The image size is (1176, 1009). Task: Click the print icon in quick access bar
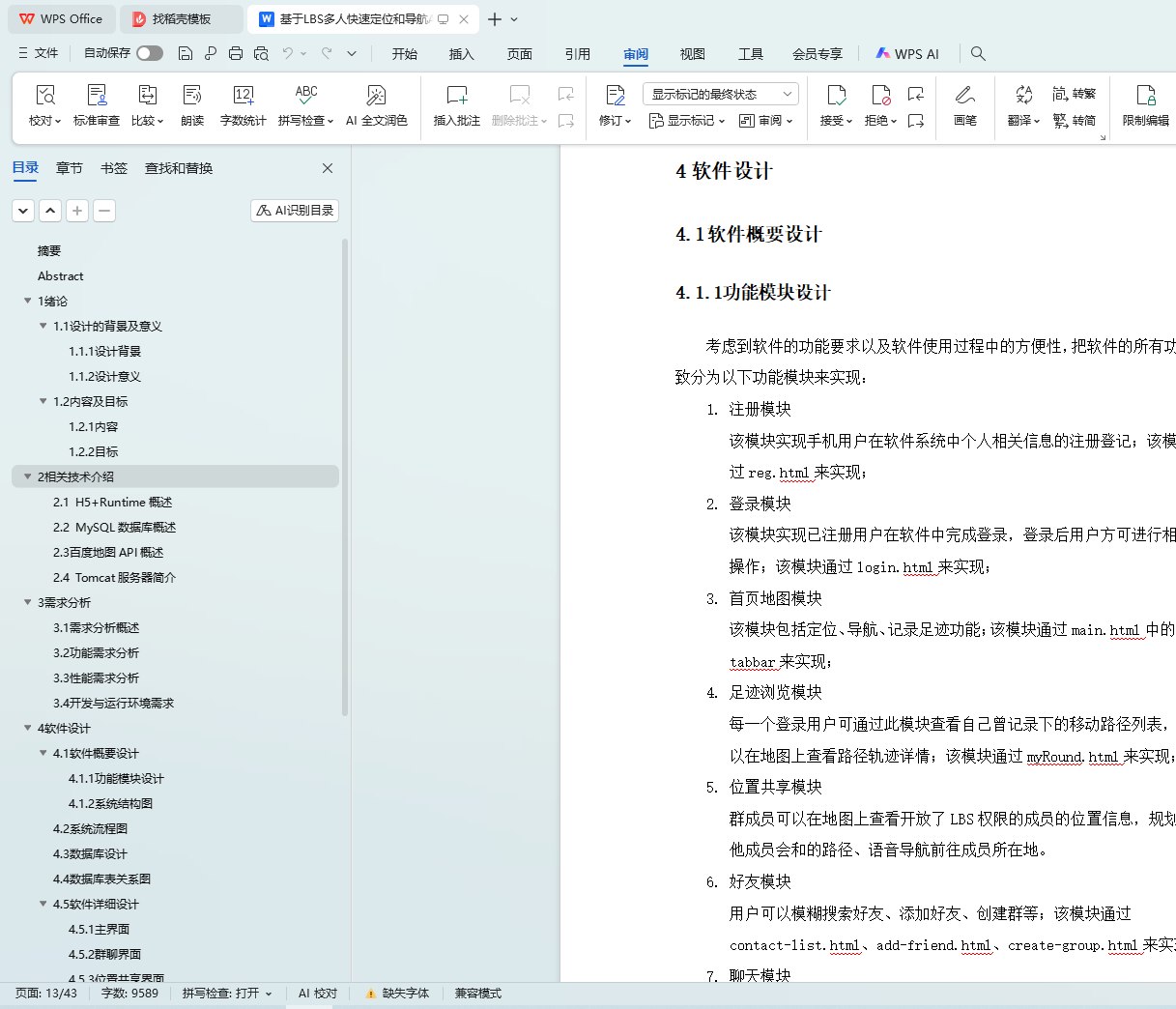click(x=236, y=54)
